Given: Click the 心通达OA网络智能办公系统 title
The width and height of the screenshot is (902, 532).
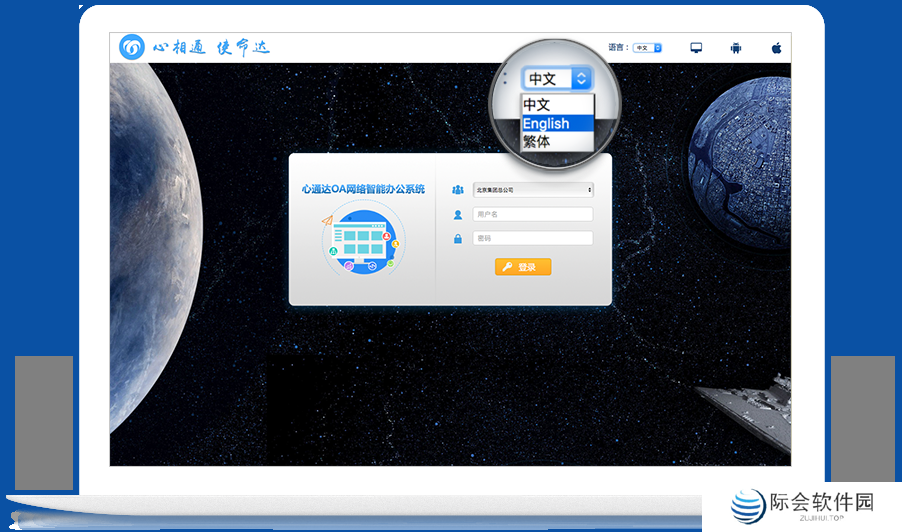Looking at the screenshot, I should coord(362,188).
